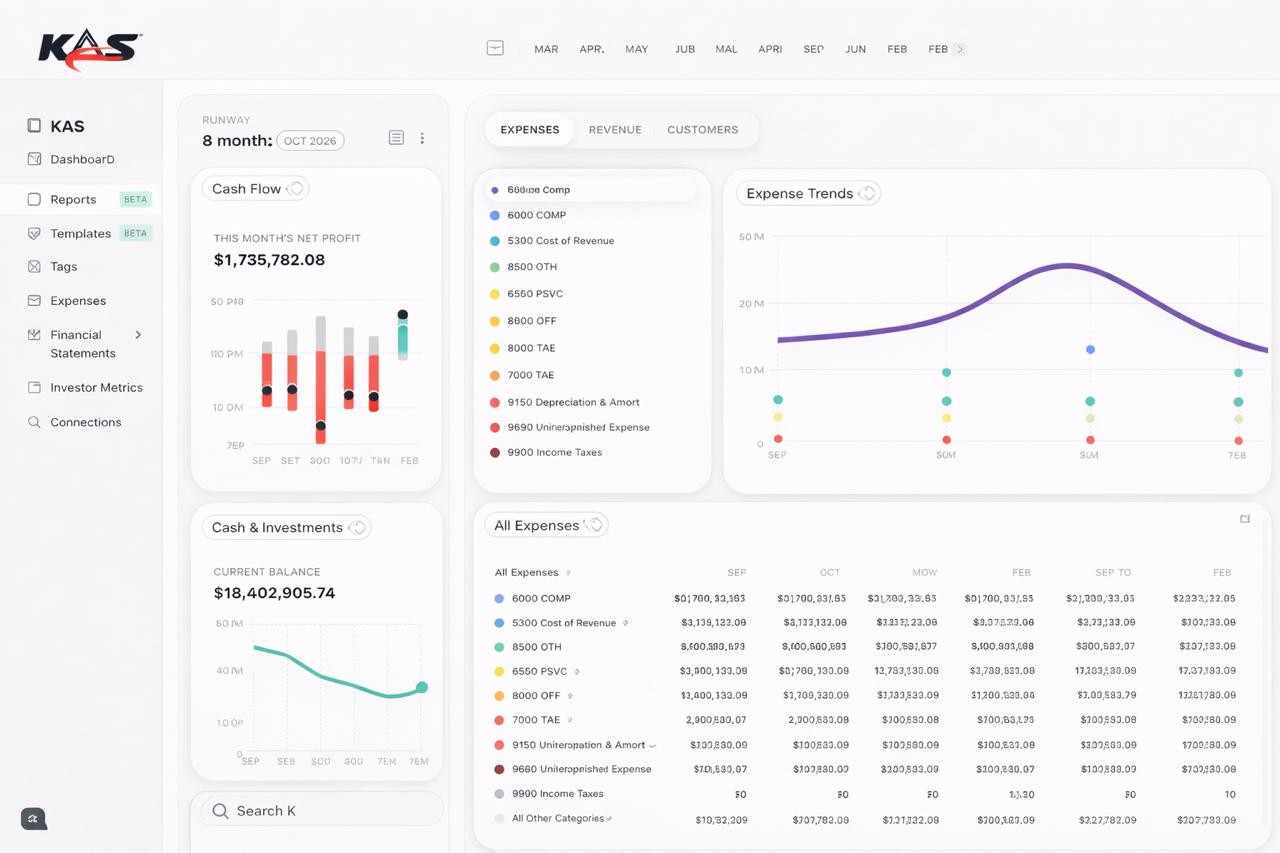Image resolution: width=1280 pixels, height=853 pixels.
Task: Click the purple swatch next to 6000 Comp
Action: tap(494, 188)
